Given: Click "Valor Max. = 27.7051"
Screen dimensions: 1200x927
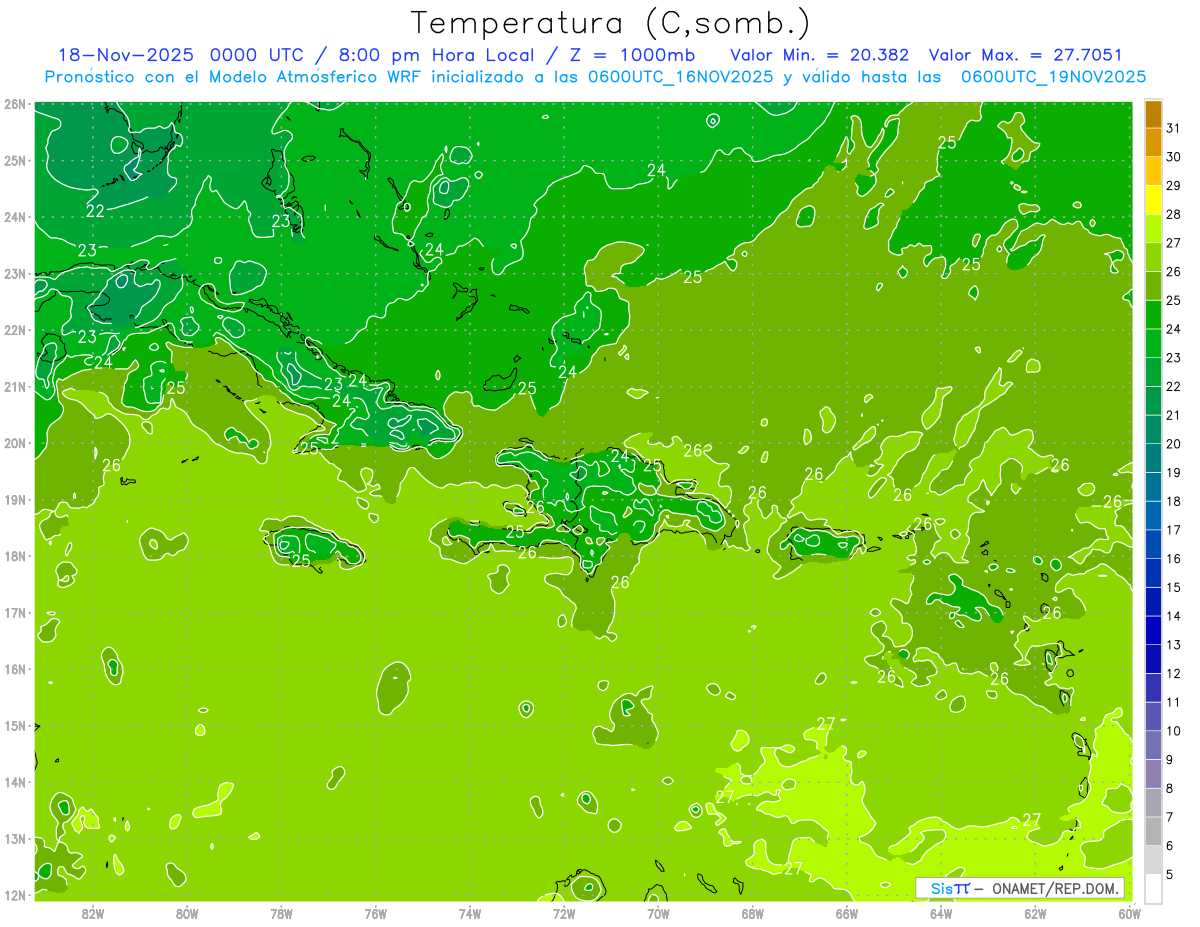Looking at the screenshot, I should (1024, 55).
